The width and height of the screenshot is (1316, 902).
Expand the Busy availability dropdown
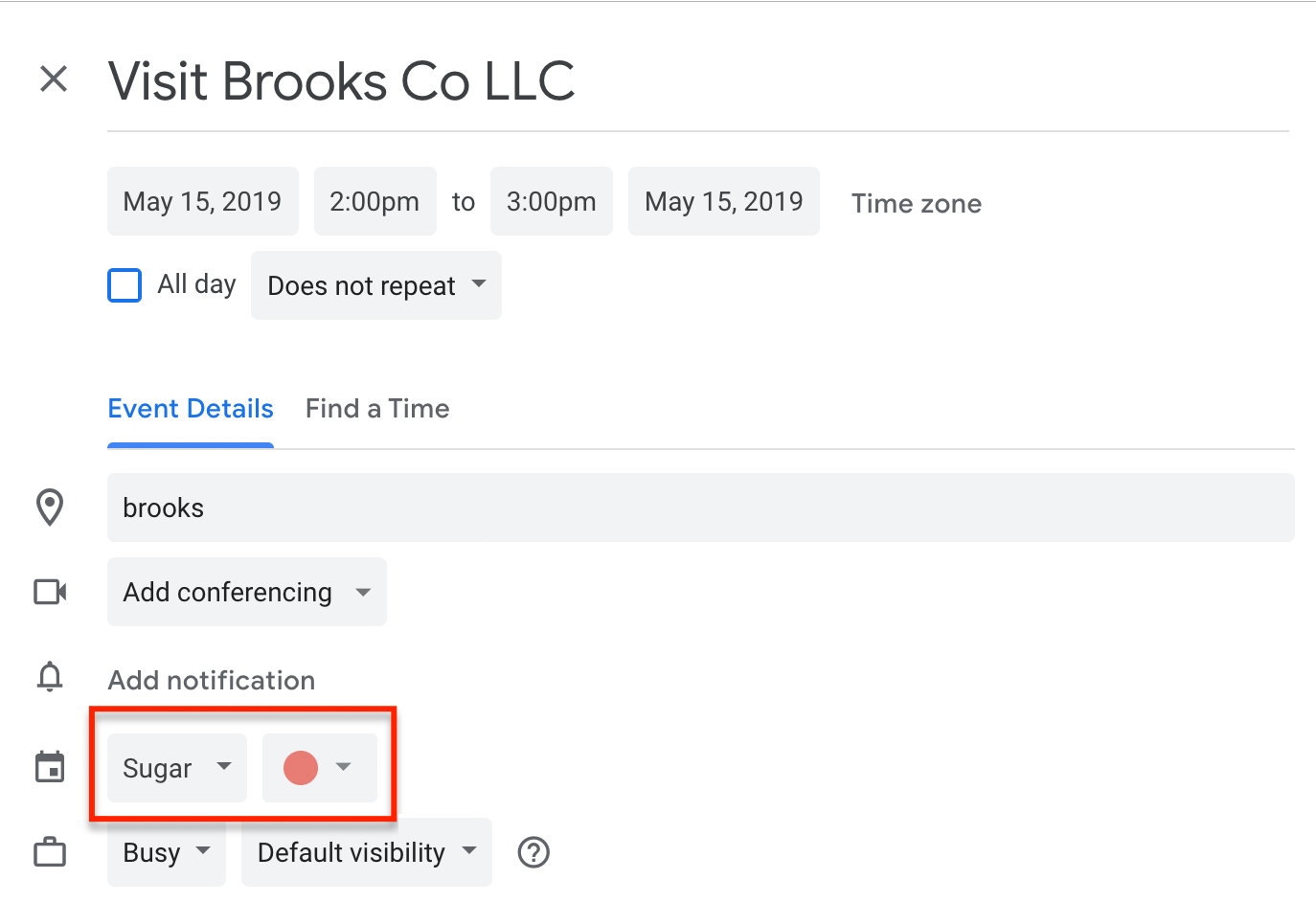[x=167, y=852]
